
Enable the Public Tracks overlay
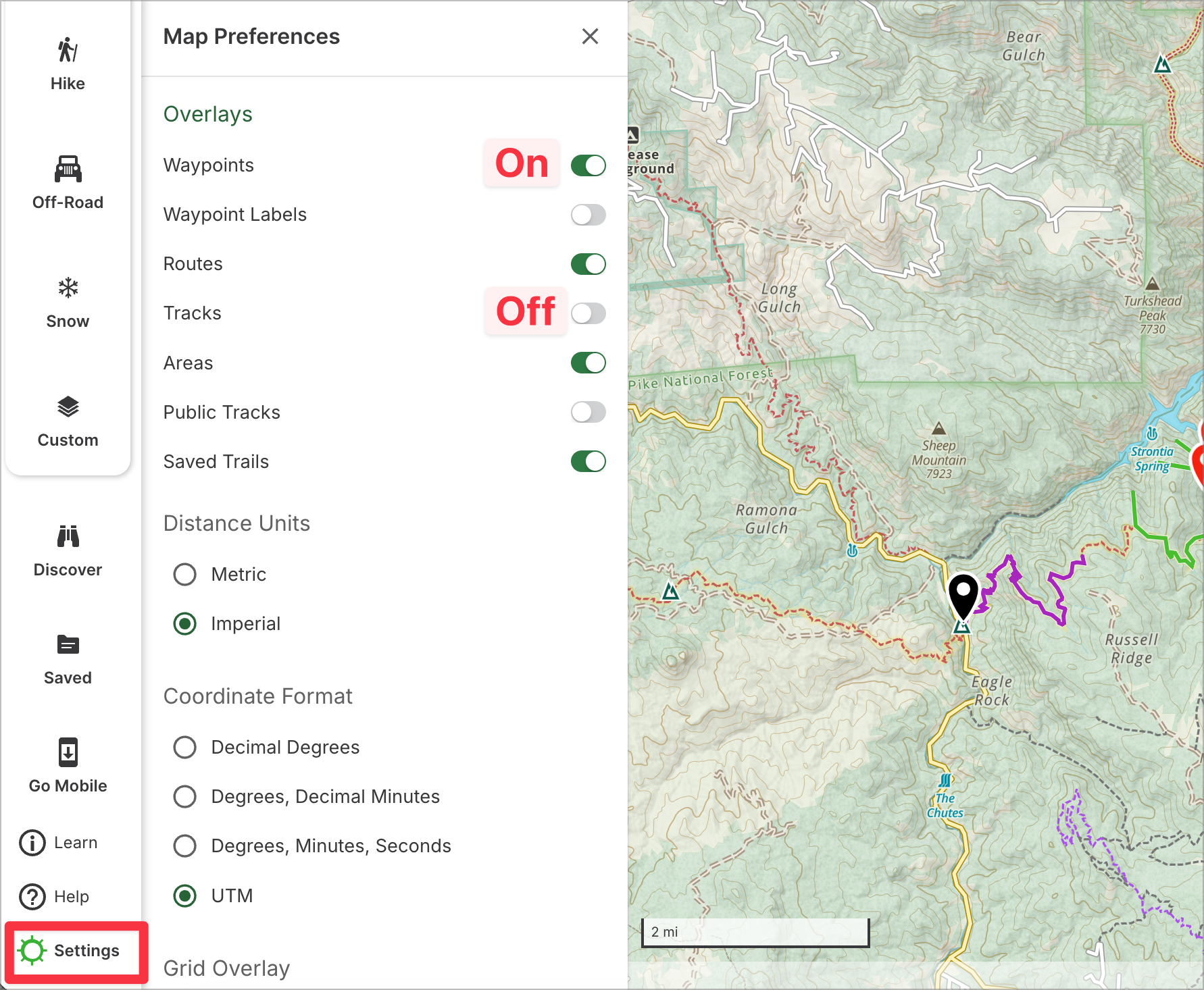(588, 412)
